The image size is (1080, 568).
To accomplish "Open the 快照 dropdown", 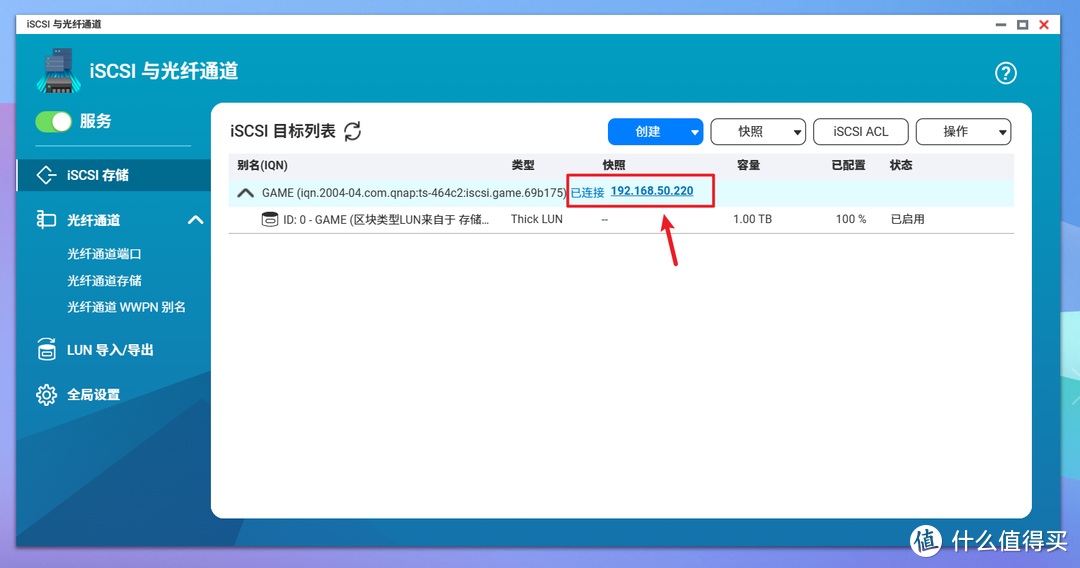I will click(758, 132).
